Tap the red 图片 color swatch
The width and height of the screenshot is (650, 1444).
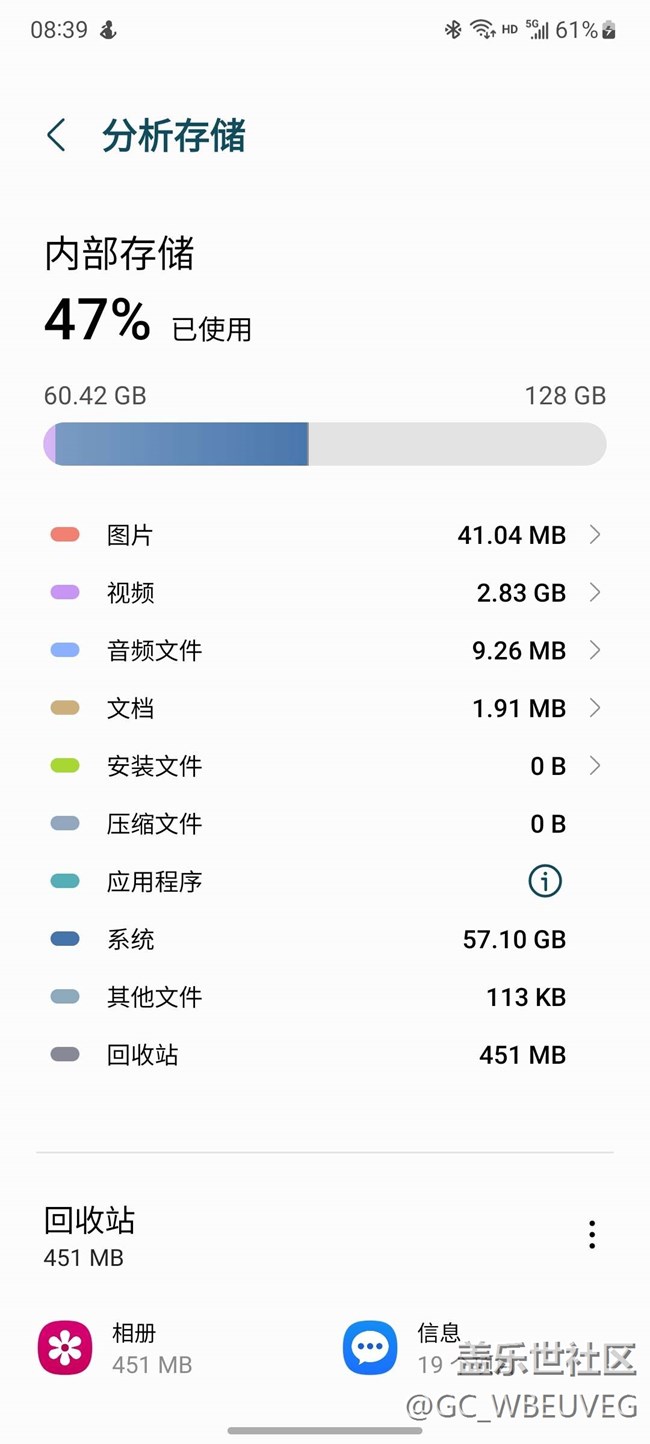point(65,535)
